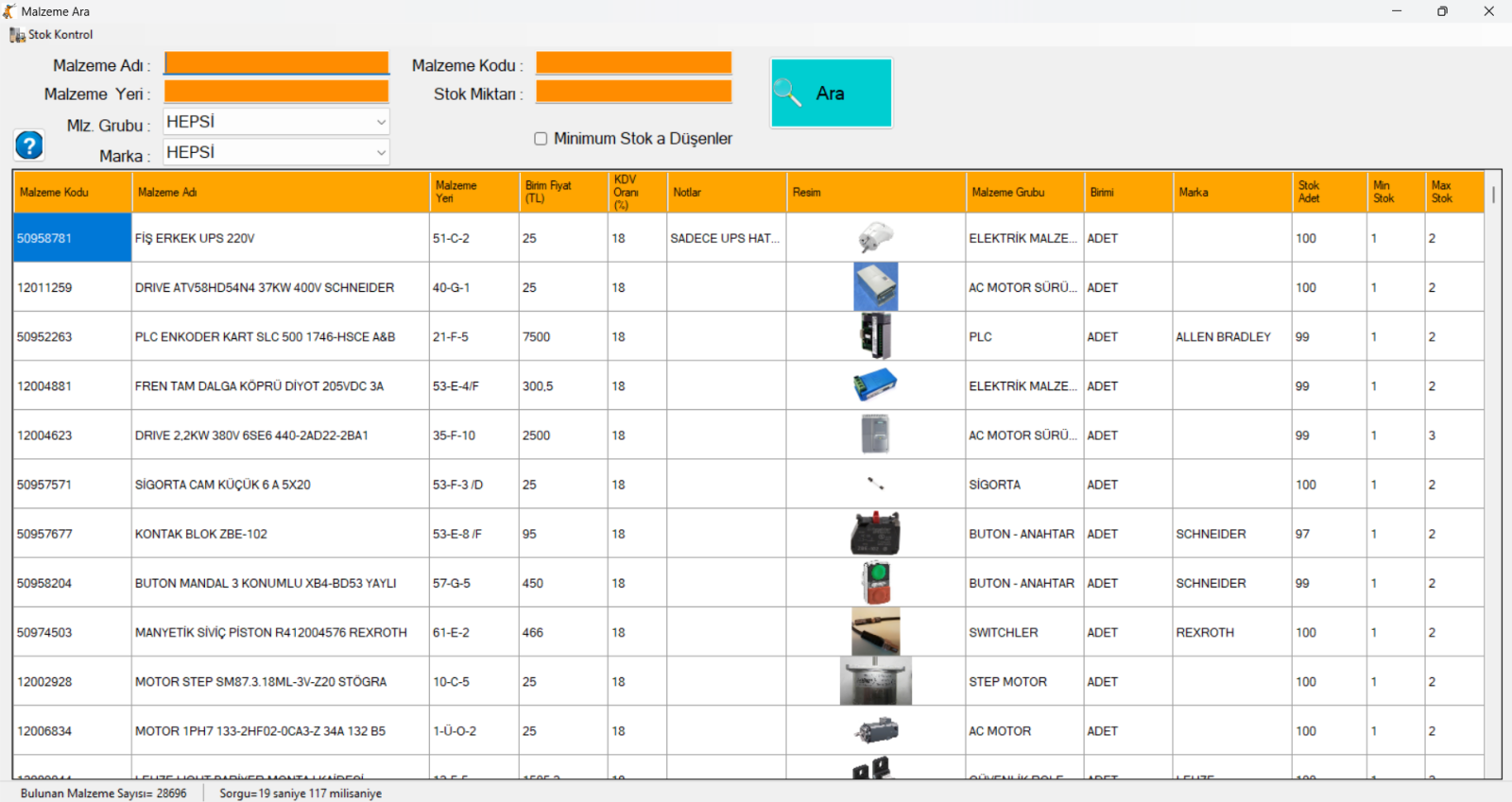Select the price cell 7500
1512x802 pixels.
563,336
